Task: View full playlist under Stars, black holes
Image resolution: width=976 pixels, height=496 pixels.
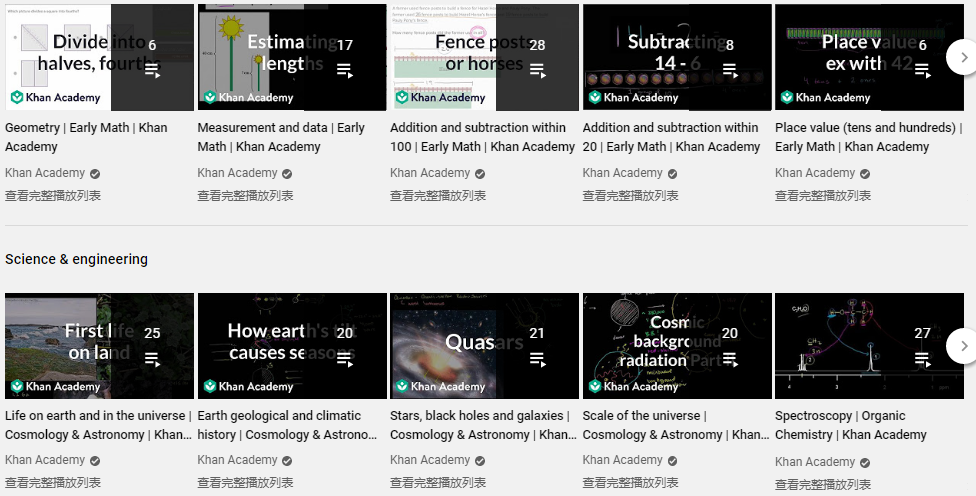Action: pos(438,482)
